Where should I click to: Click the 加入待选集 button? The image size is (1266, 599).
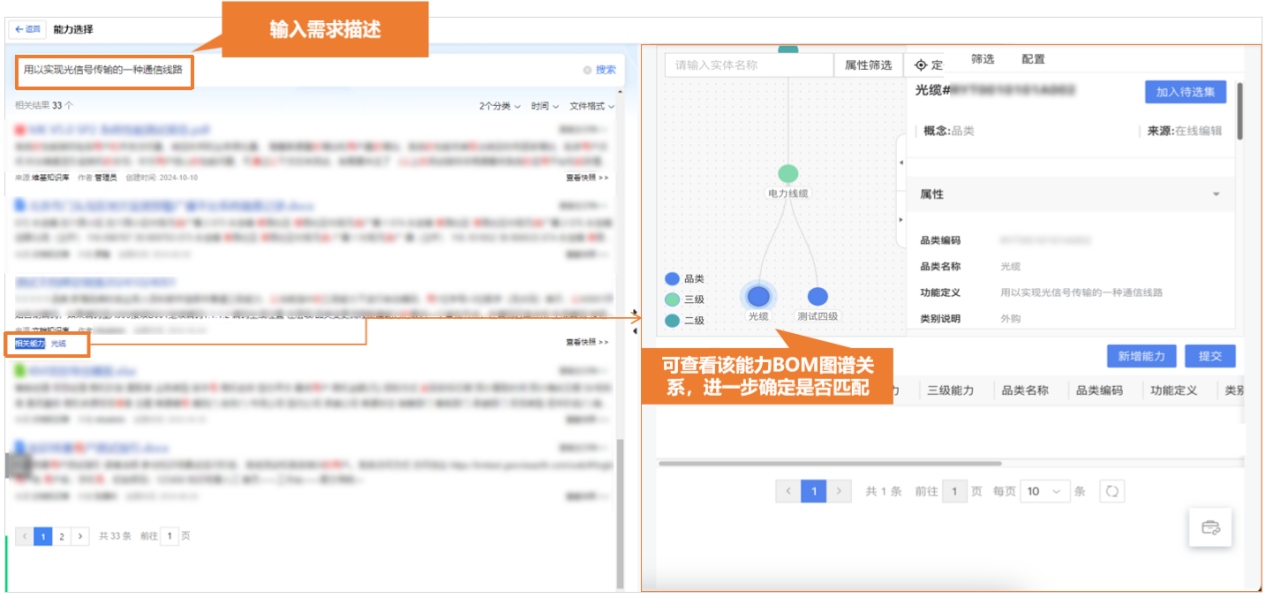[x=1185, y=92]
